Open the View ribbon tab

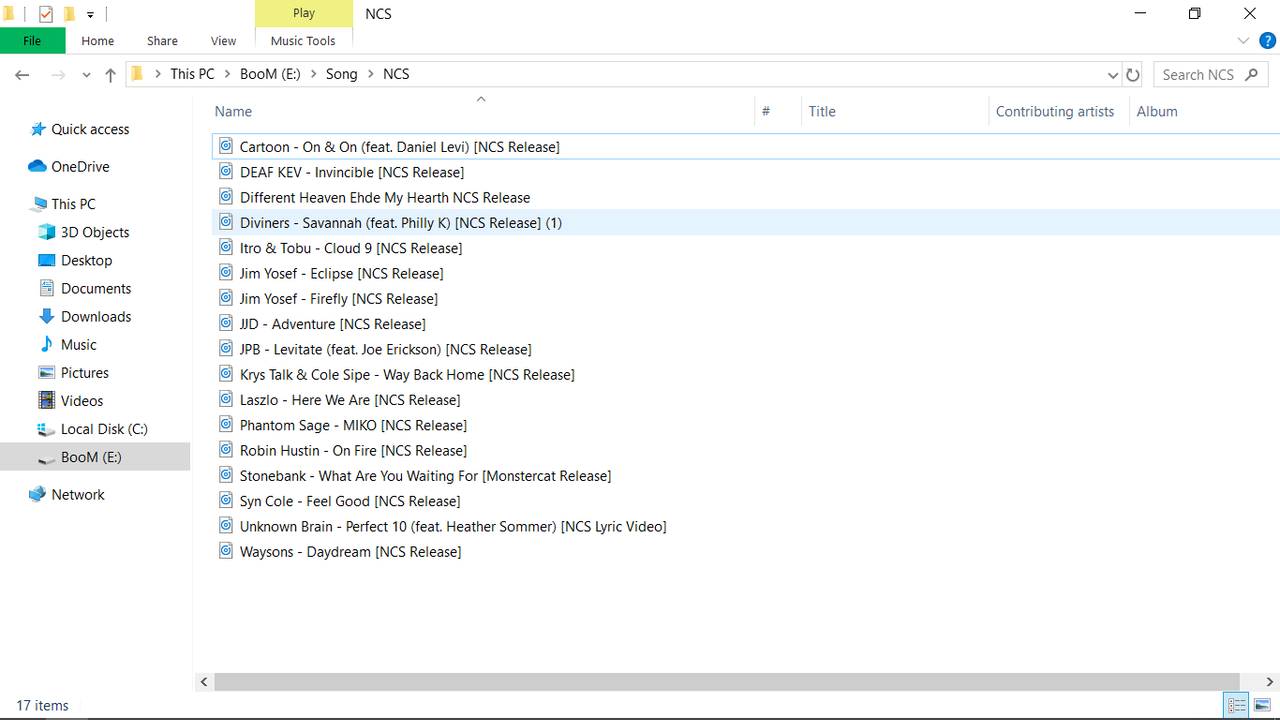pos(223,41)
